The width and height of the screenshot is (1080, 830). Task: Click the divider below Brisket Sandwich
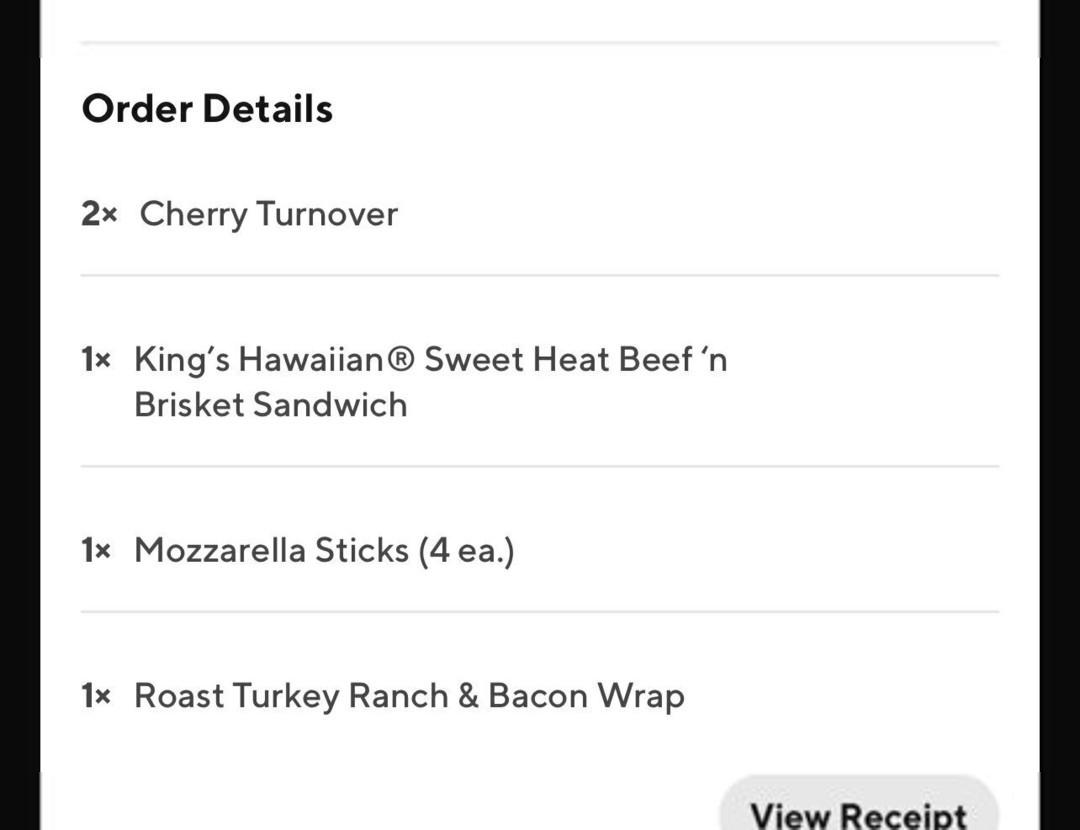540,466
